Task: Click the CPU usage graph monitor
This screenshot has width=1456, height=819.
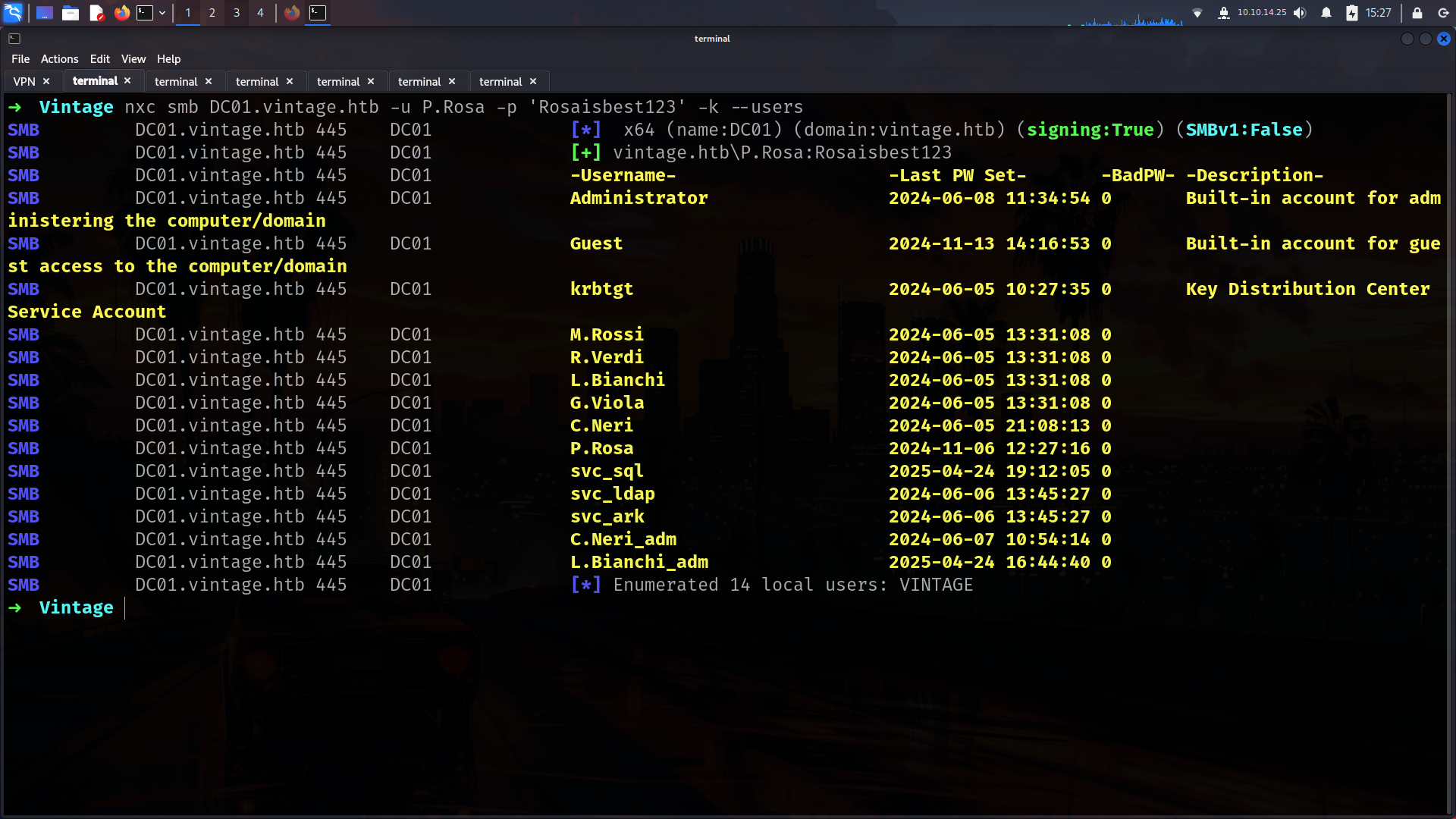Action: (1125, 15)
